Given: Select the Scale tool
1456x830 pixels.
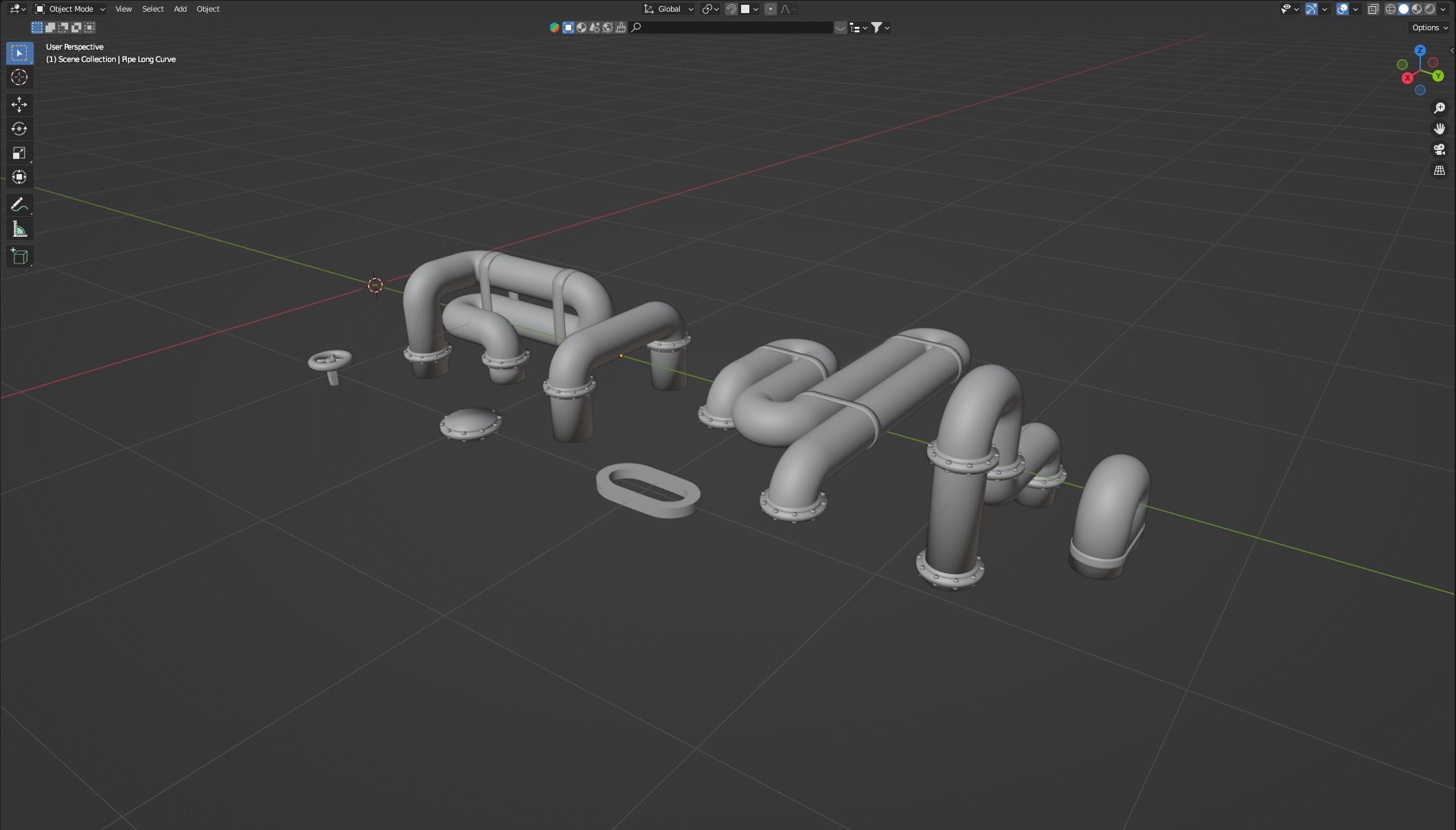Looking at the screenshot, I should click(19, 153).
